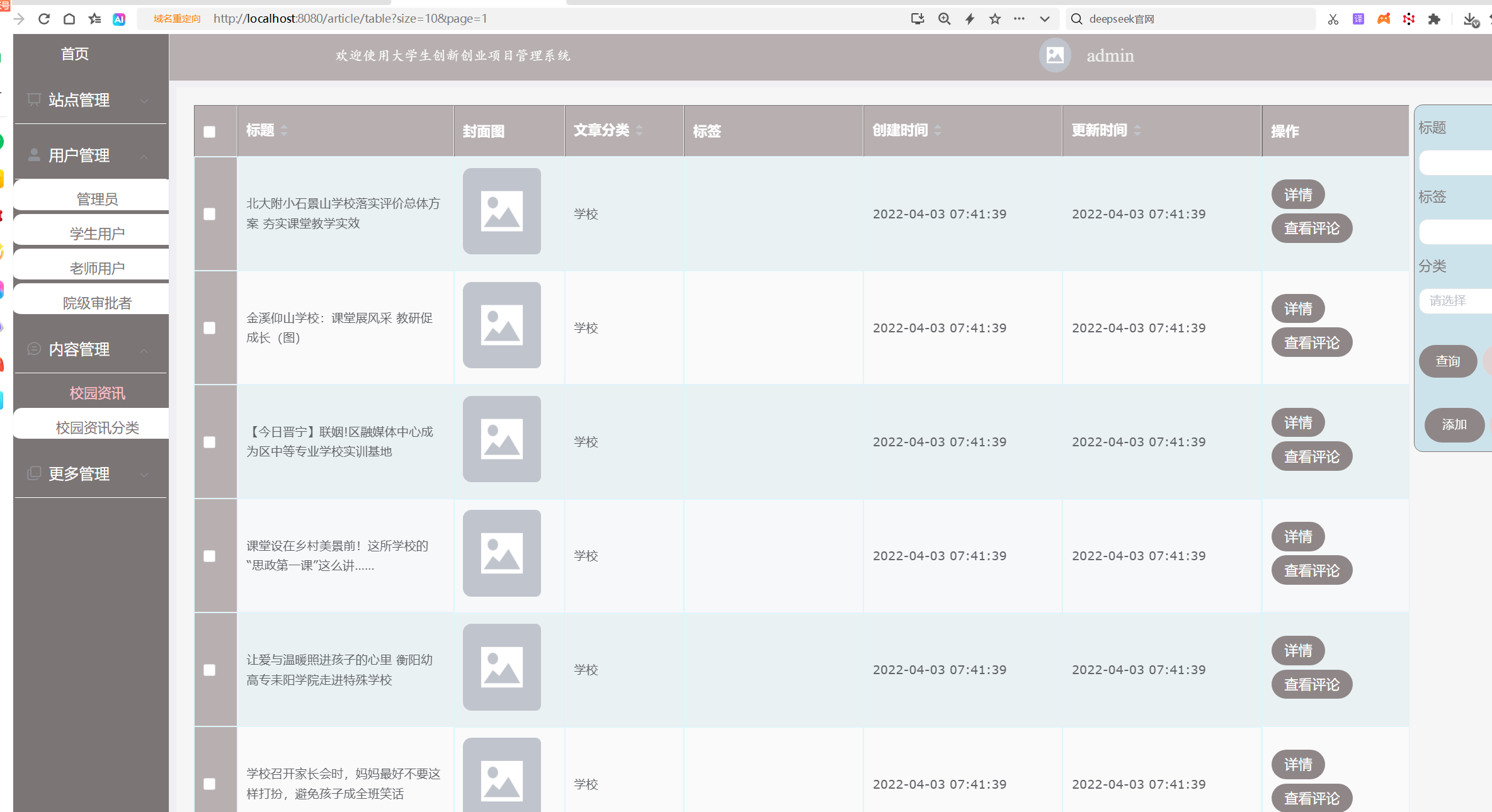Viewport: 1492px width, 812px height.
Task: Click 详情 for the 学校召开家长会时 article
Action: click(x=1298, y=764)
